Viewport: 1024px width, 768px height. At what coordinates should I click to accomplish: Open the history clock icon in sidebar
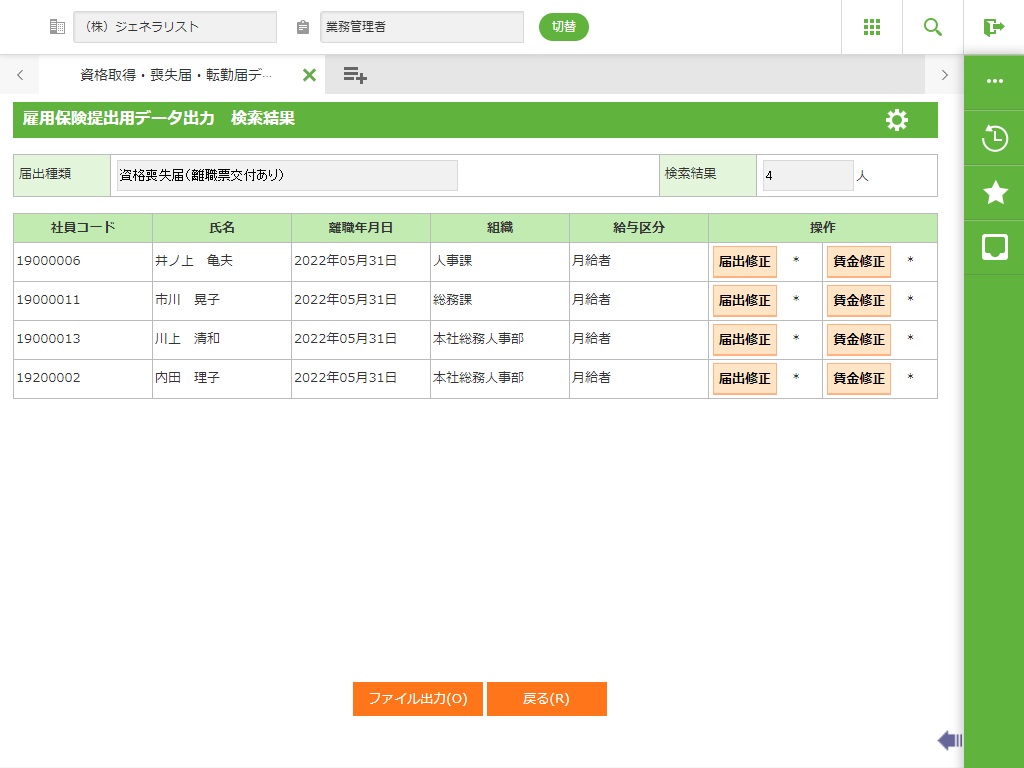click(995, 138)
